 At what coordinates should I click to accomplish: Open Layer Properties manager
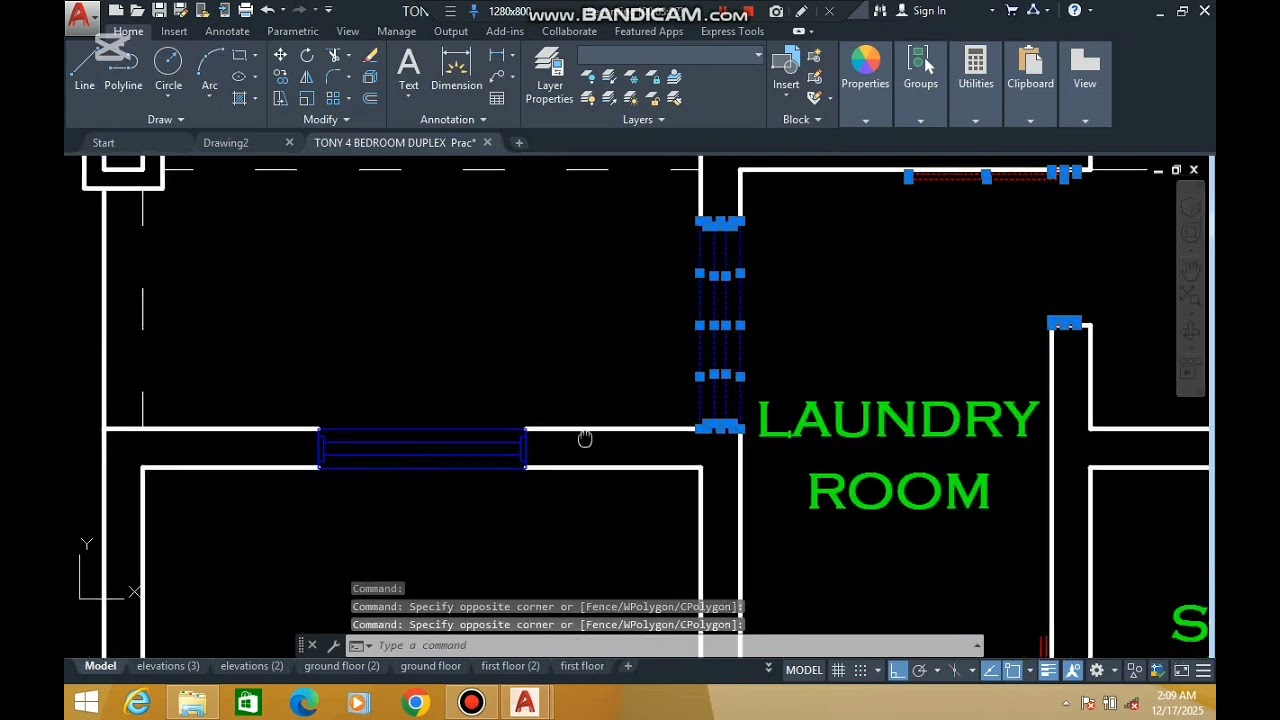point(549,76)
